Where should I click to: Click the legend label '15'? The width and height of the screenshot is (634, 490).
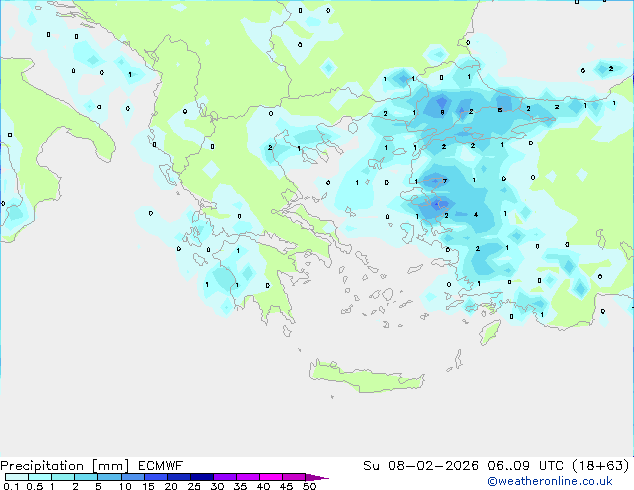point(148,486)
